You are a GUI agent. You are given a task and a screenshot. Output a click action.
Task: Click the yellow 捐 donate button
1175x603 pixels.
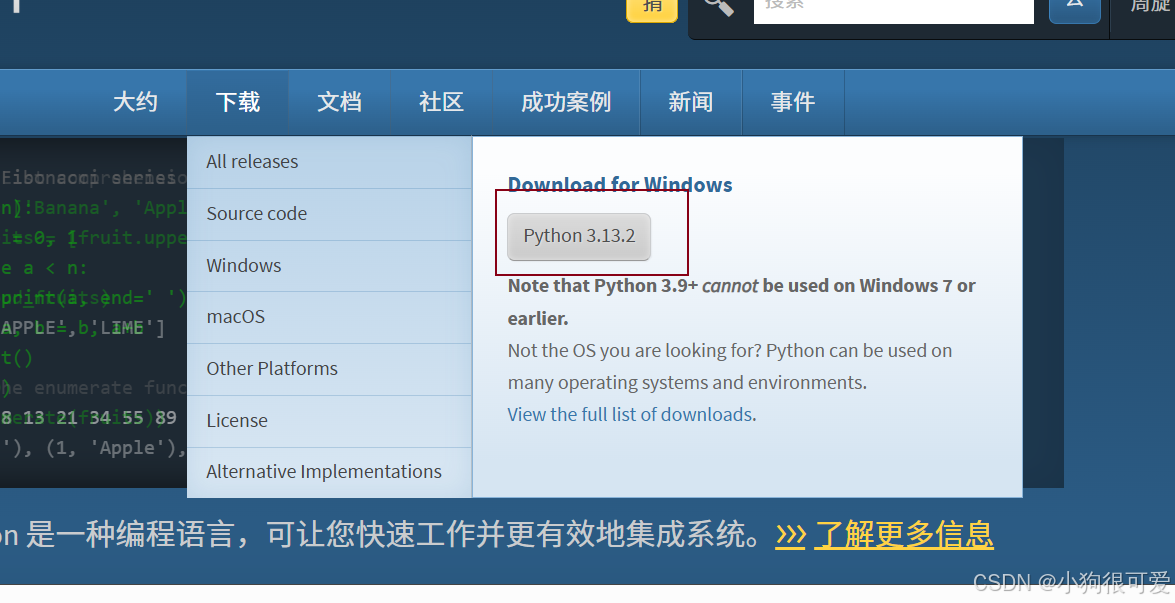coord(652,9)
